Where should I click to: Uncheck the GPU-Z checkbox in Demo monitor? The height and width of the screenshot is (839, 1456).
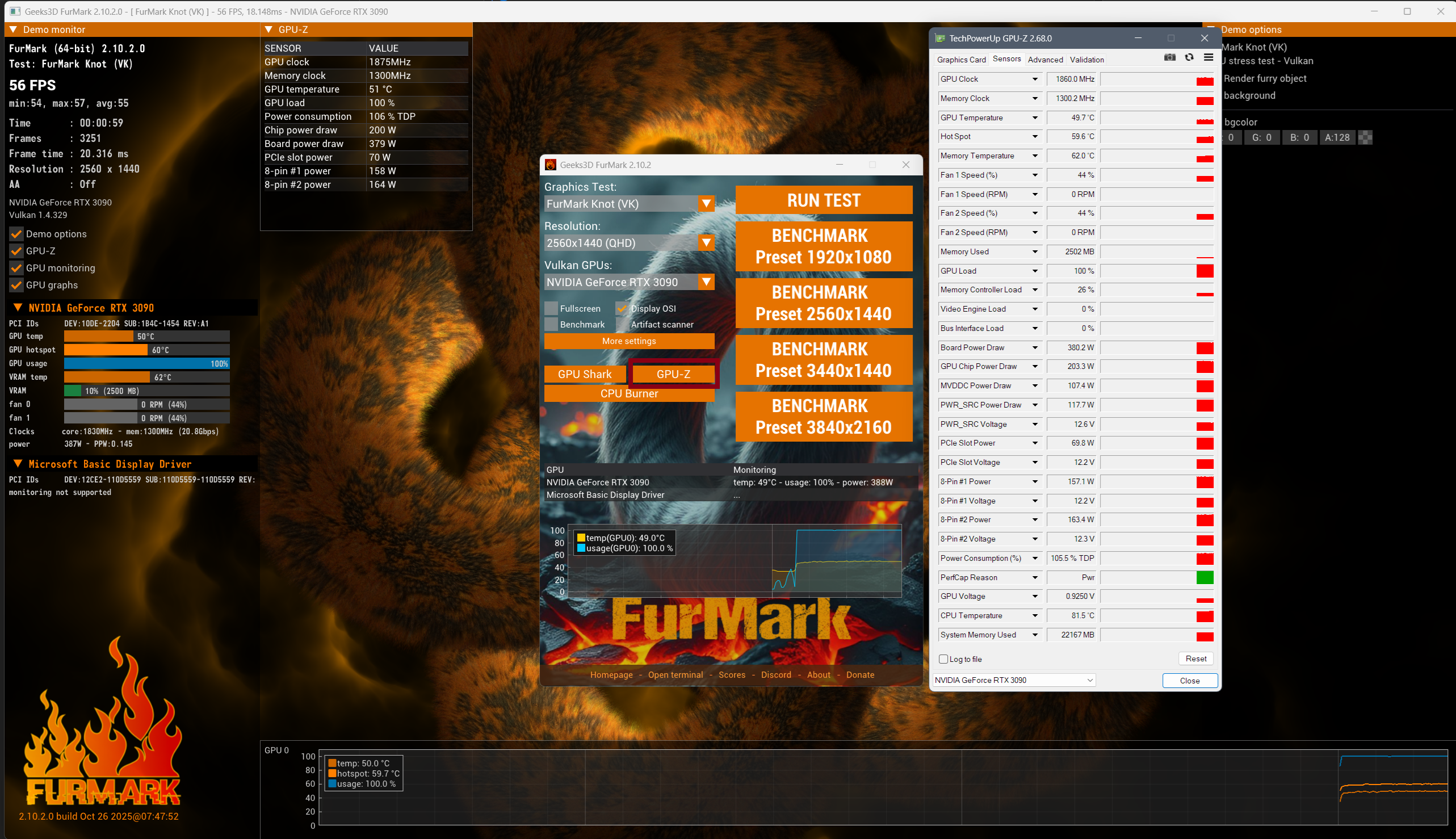pos(16,251)
